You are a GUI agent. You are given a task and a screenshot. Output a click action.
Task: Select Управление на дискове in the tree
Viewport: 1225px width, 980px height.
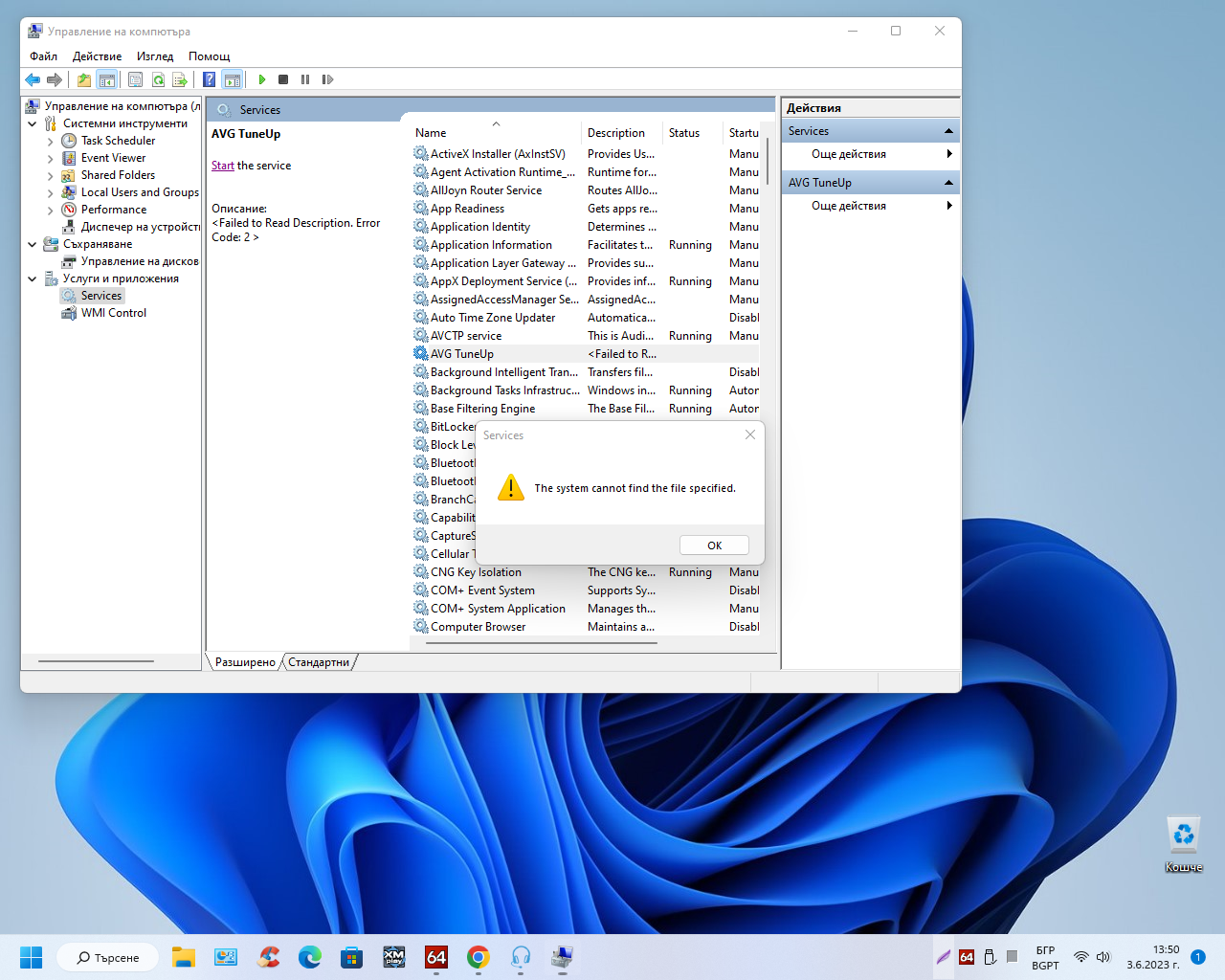[131, 261]
